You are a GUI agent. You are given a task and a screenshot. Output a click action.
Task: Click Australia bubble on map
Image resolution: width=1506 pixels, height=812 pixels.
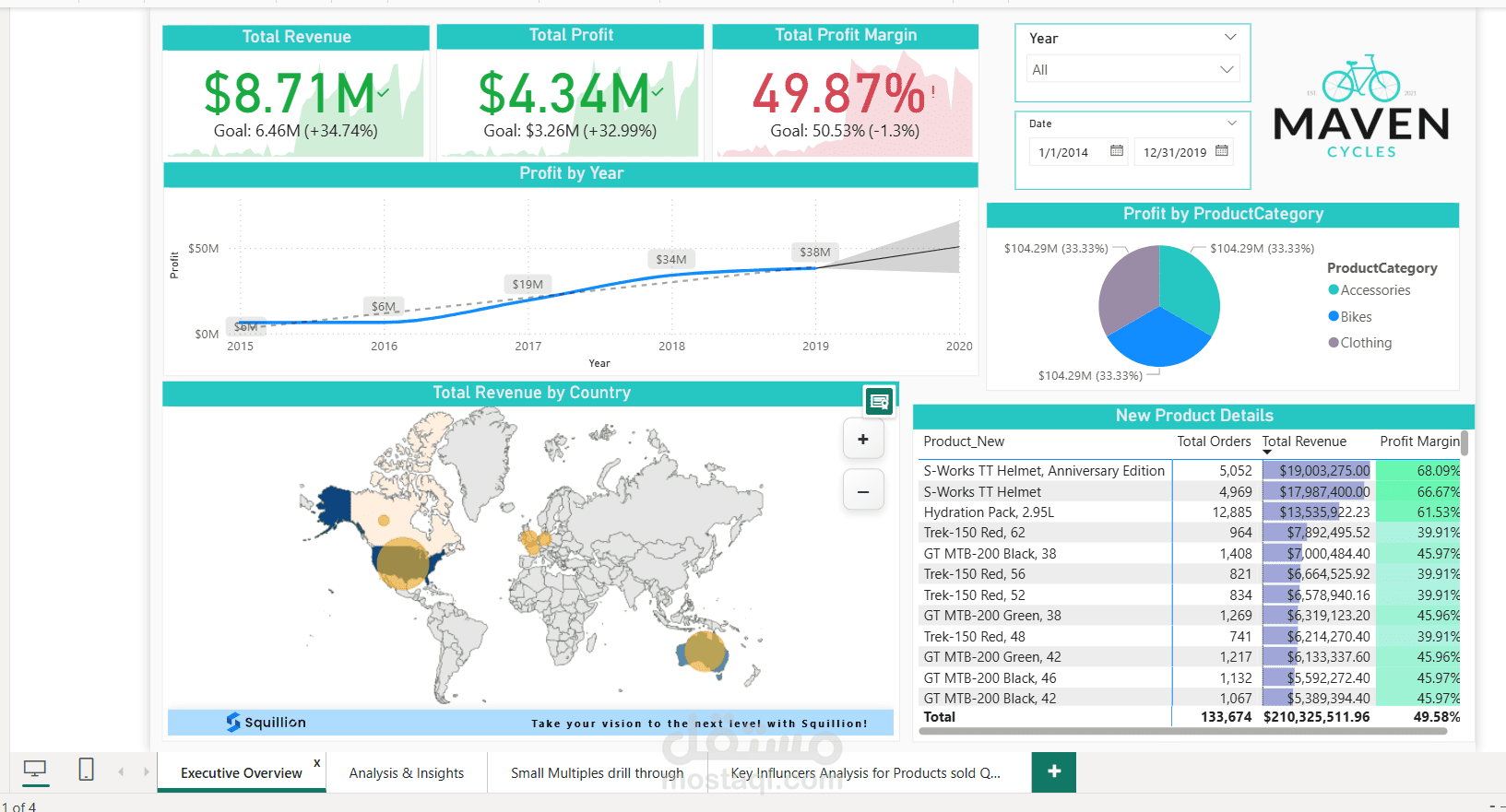706,651
